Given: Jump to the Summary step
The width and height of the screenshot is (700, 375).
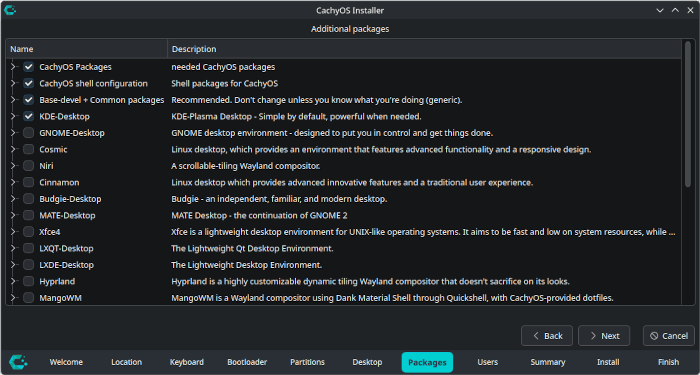Looking at the screenshot, I should (548, 362).
